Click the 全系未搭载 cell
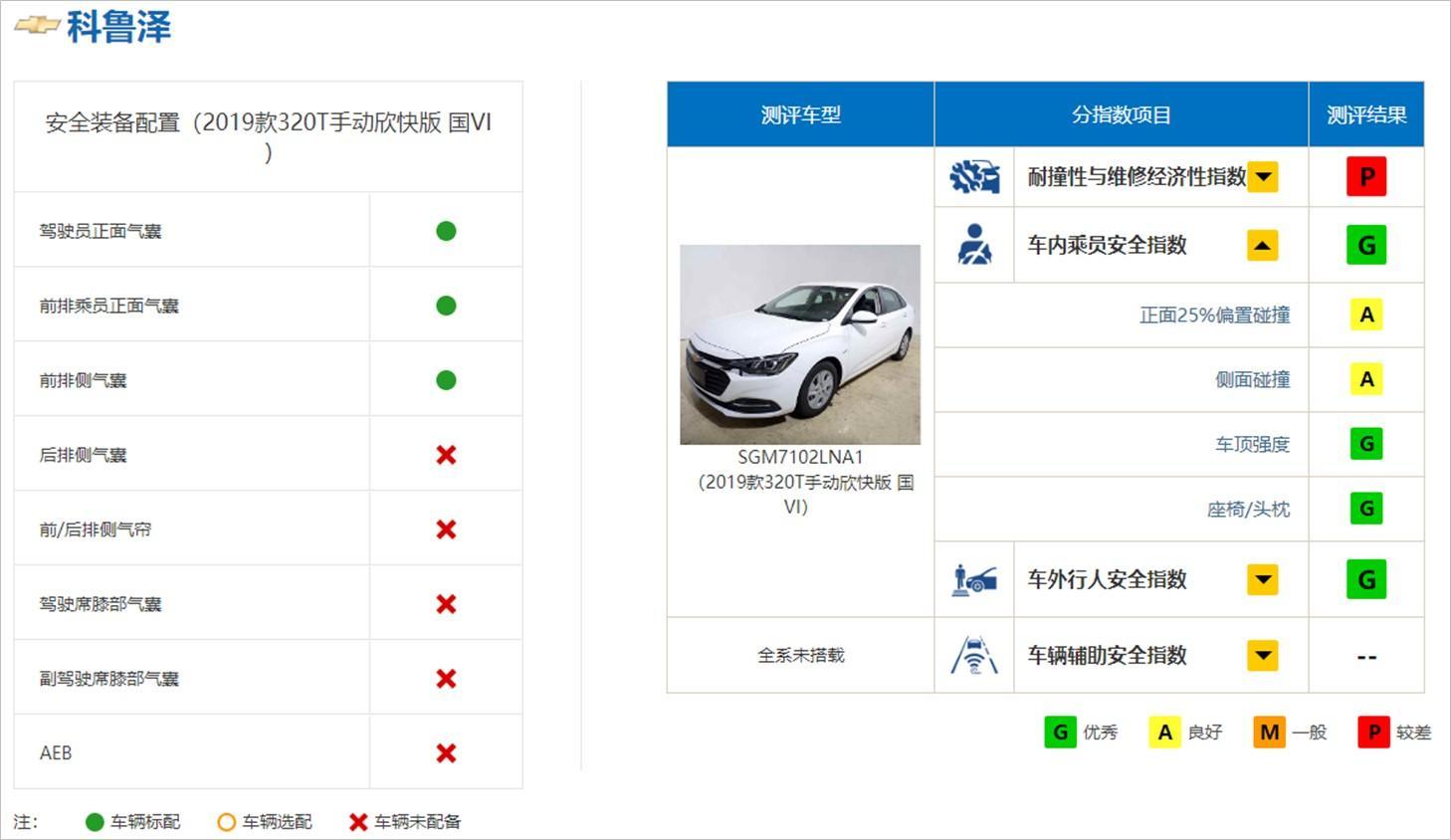The width and height of the screenshot is (1451, 840). [800, 655]
